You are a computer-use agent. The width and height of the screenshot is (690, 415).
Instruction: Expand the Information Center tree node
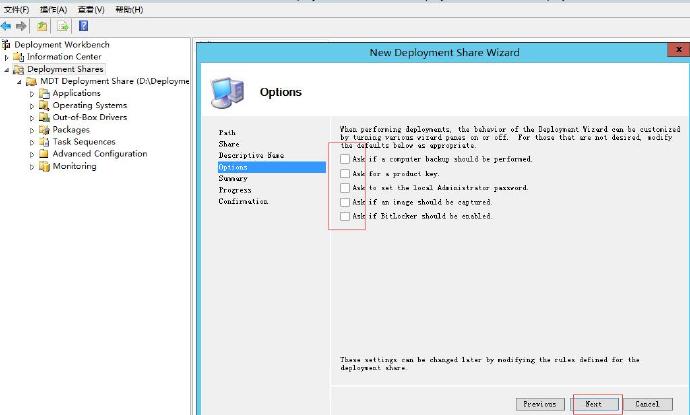pyautogui.click(x=6, y=57)
